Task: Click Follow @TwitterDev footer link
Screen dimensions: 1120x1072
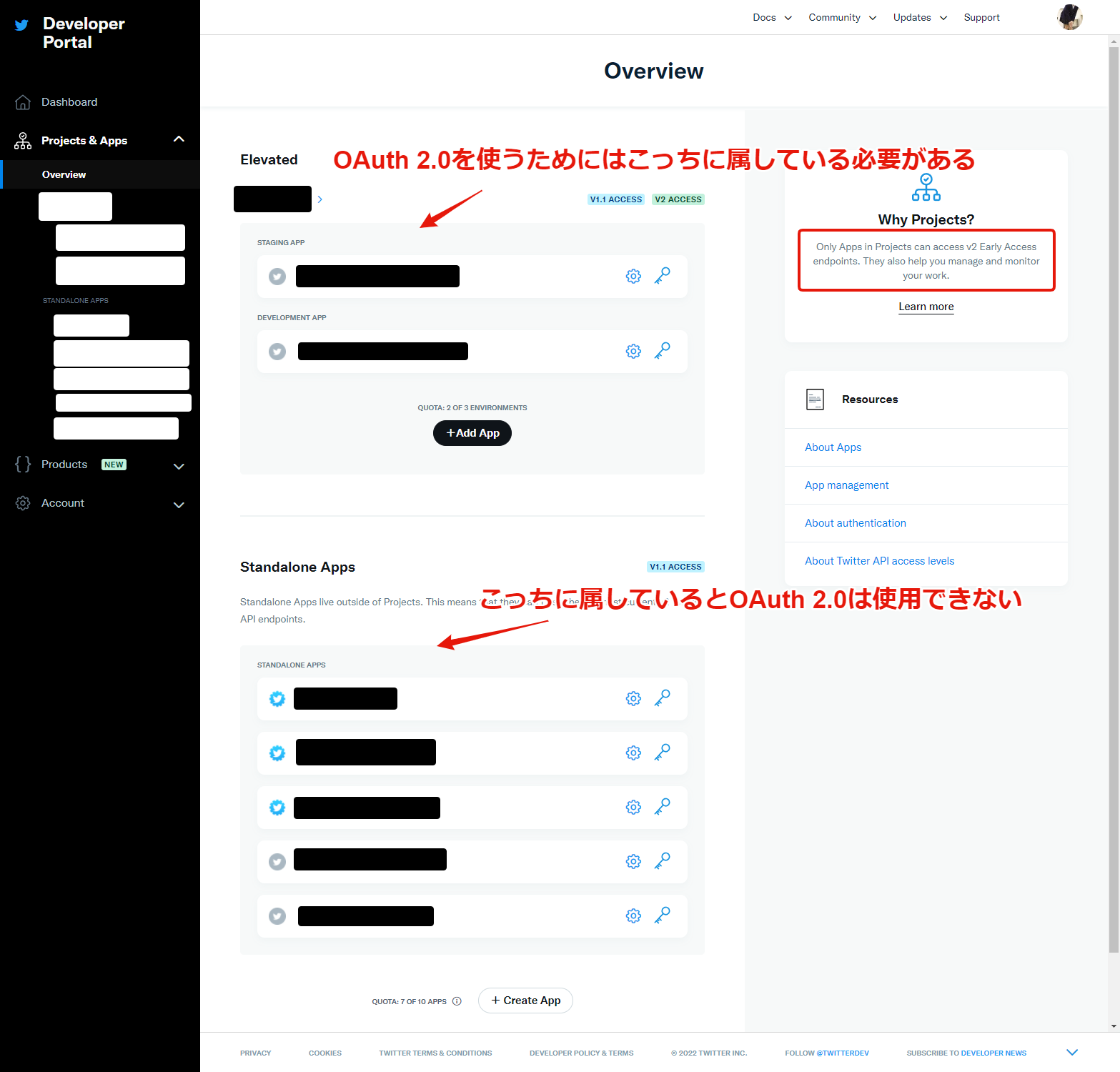Action: tap(827, 1053)
